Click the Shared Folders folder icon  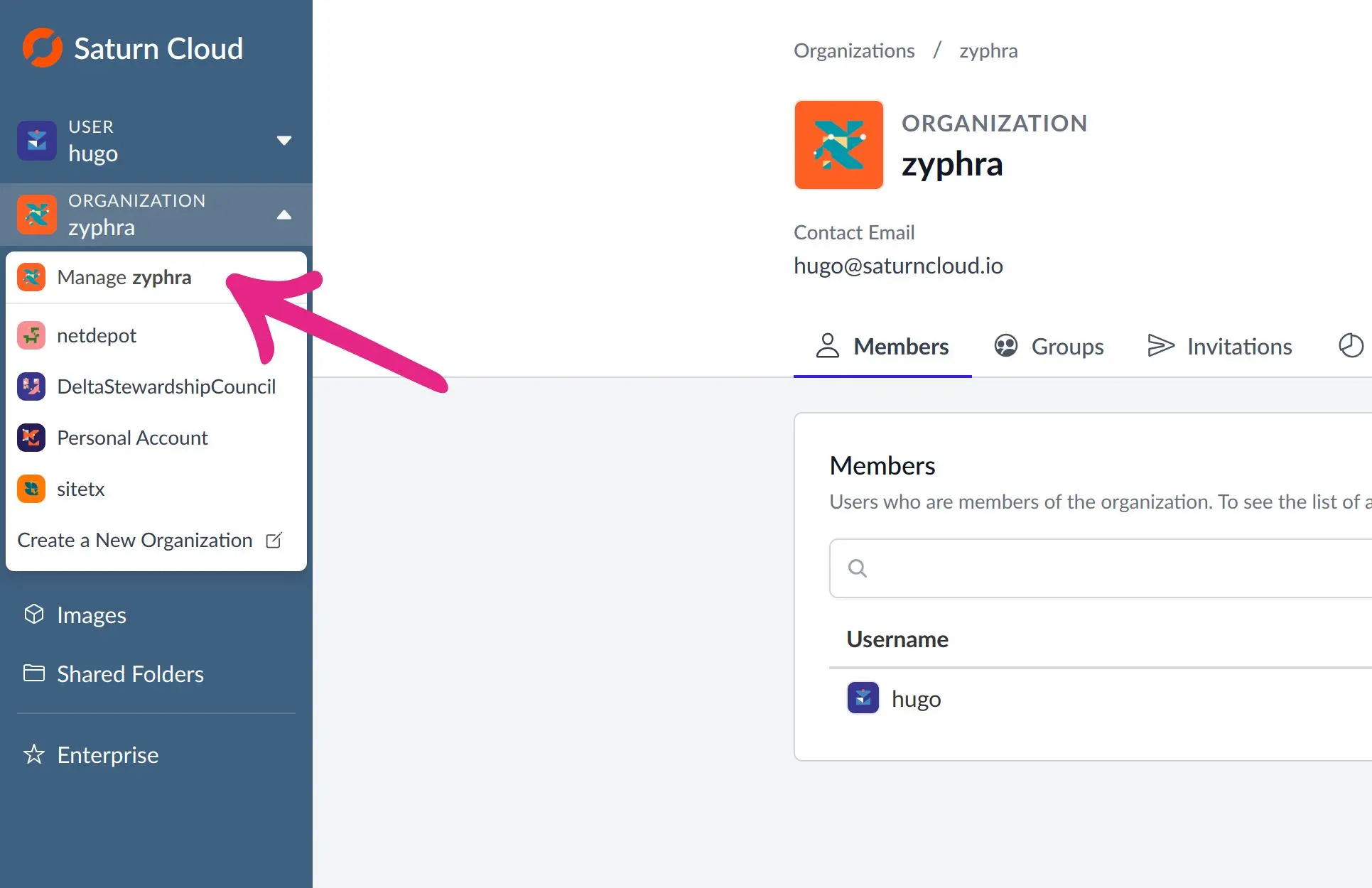pos(34,673)
